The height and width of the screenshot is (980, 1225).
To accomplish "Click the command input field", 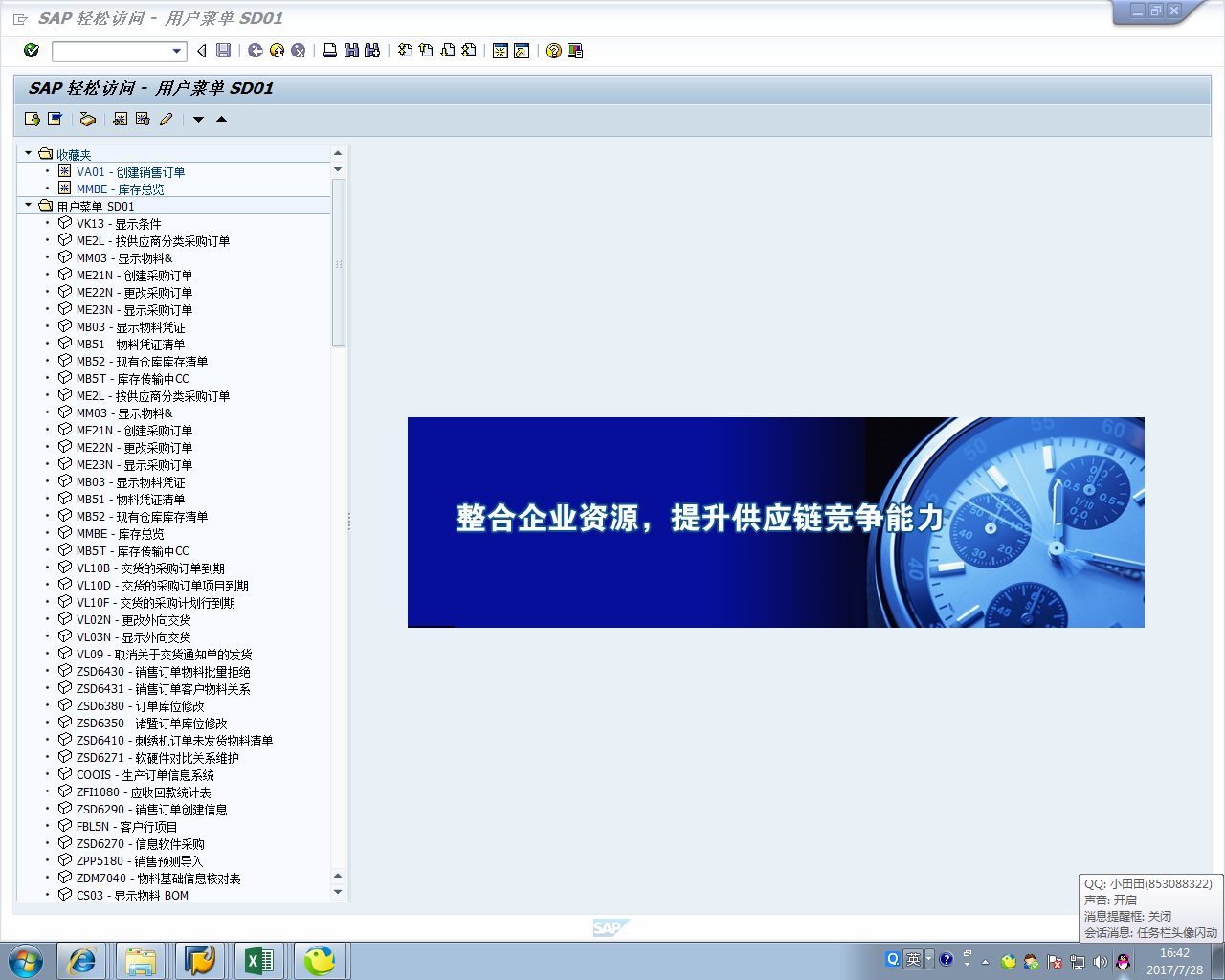I will [111, 51].
